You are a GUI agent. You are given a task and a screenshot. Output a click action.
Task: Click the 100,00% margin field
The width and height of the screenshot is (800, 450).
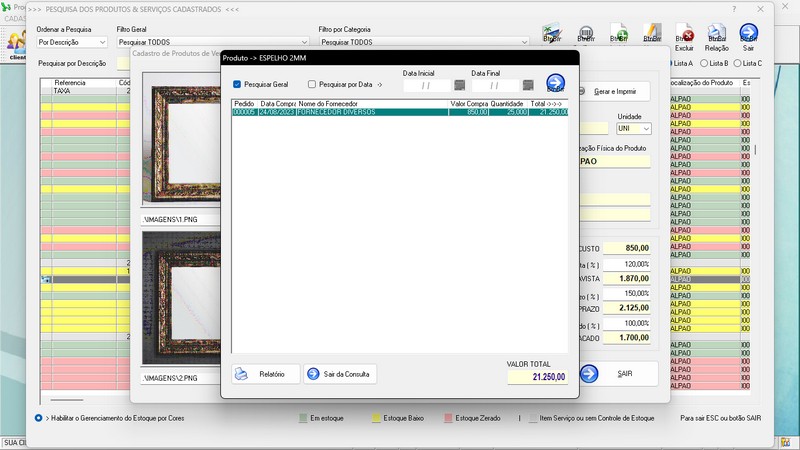click(627, 323)
